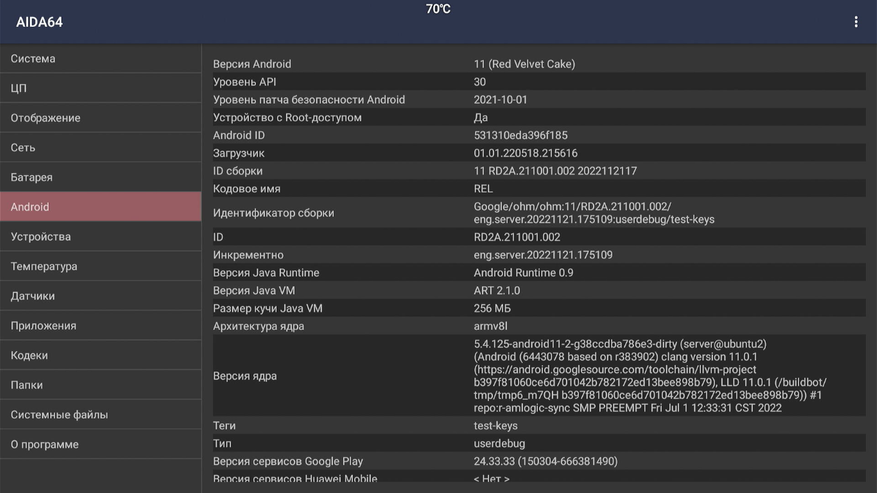Open the Батарея category
This screenshot has height=493, width=877.
point(100,177)
